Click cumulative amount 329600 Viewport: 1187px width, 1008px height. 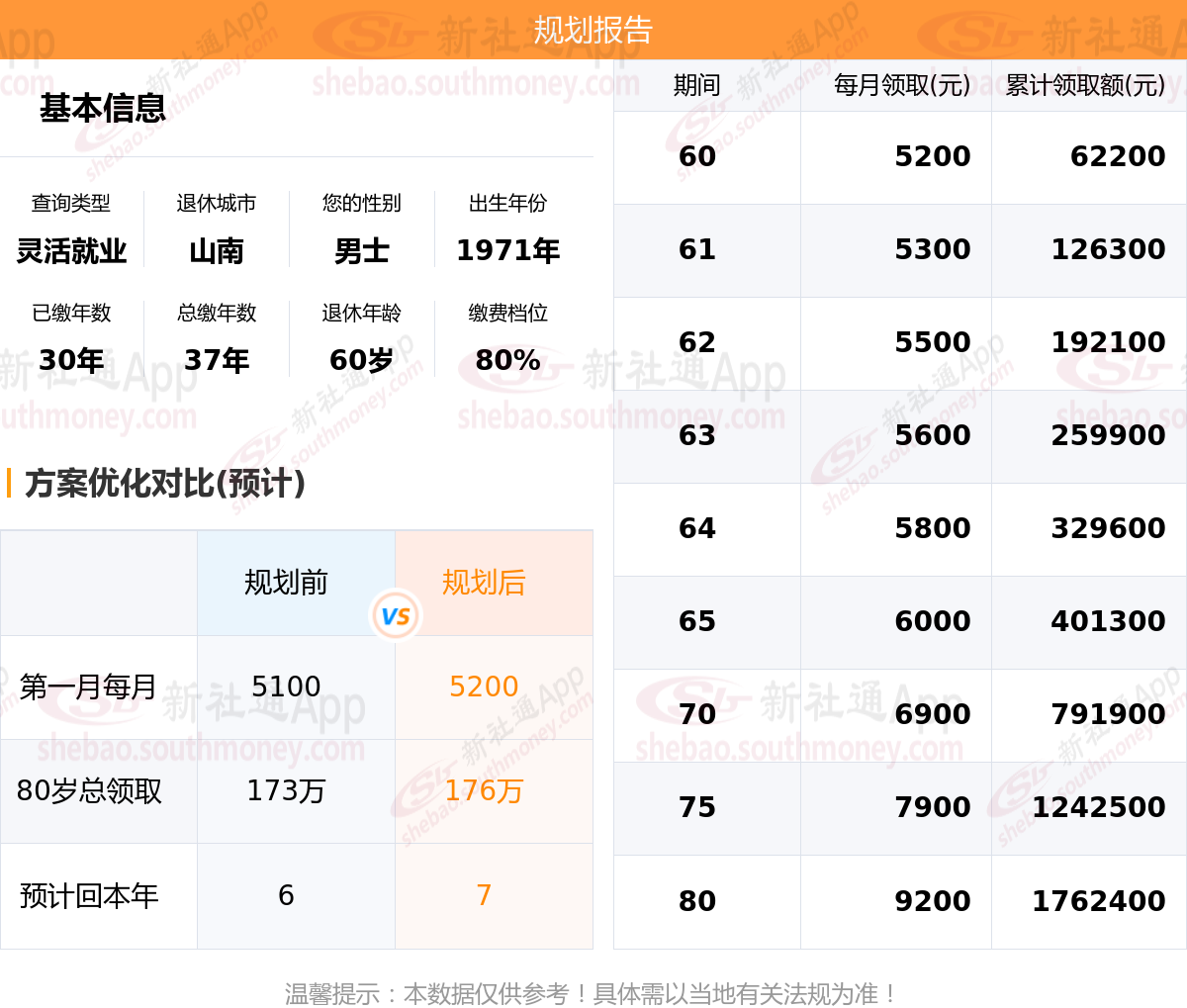point(1109,528)
